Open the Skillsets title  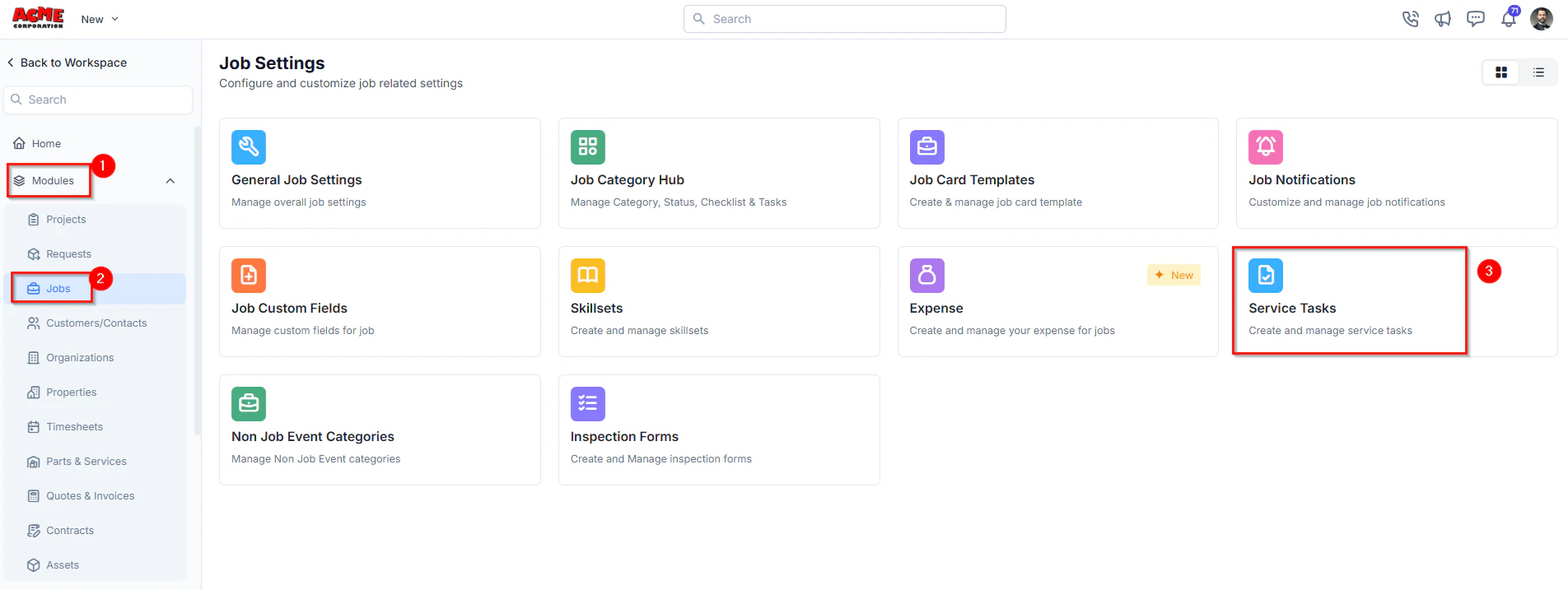pos(596,309)
